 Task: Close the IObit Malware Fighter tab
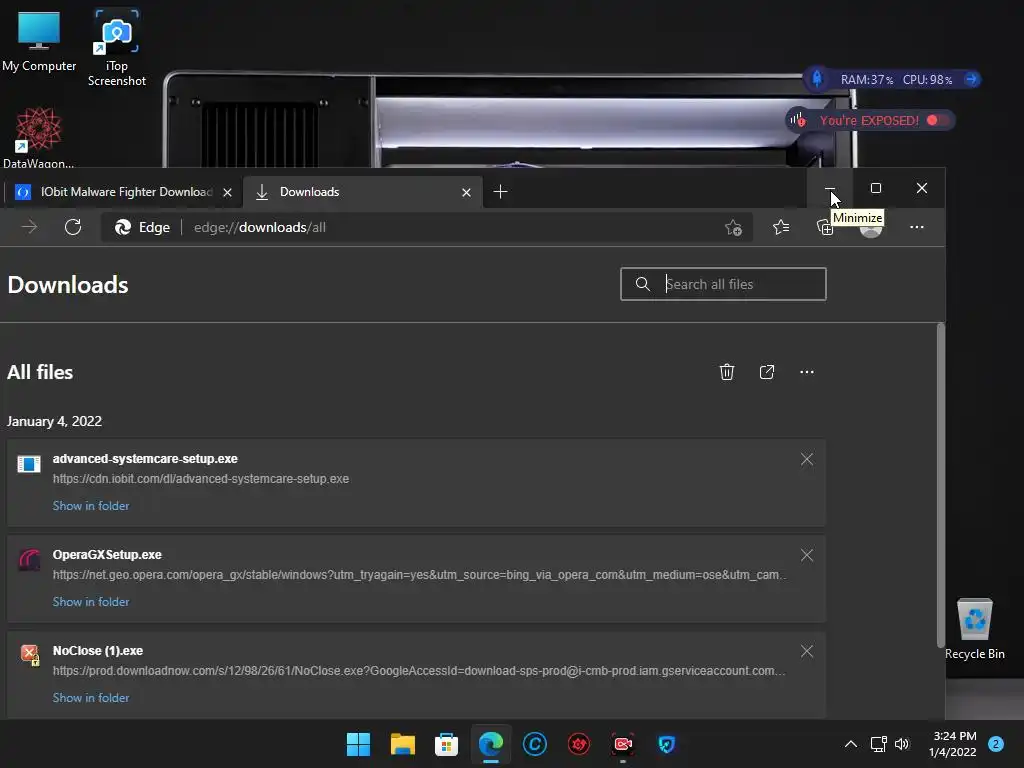[x=227, y=192]
